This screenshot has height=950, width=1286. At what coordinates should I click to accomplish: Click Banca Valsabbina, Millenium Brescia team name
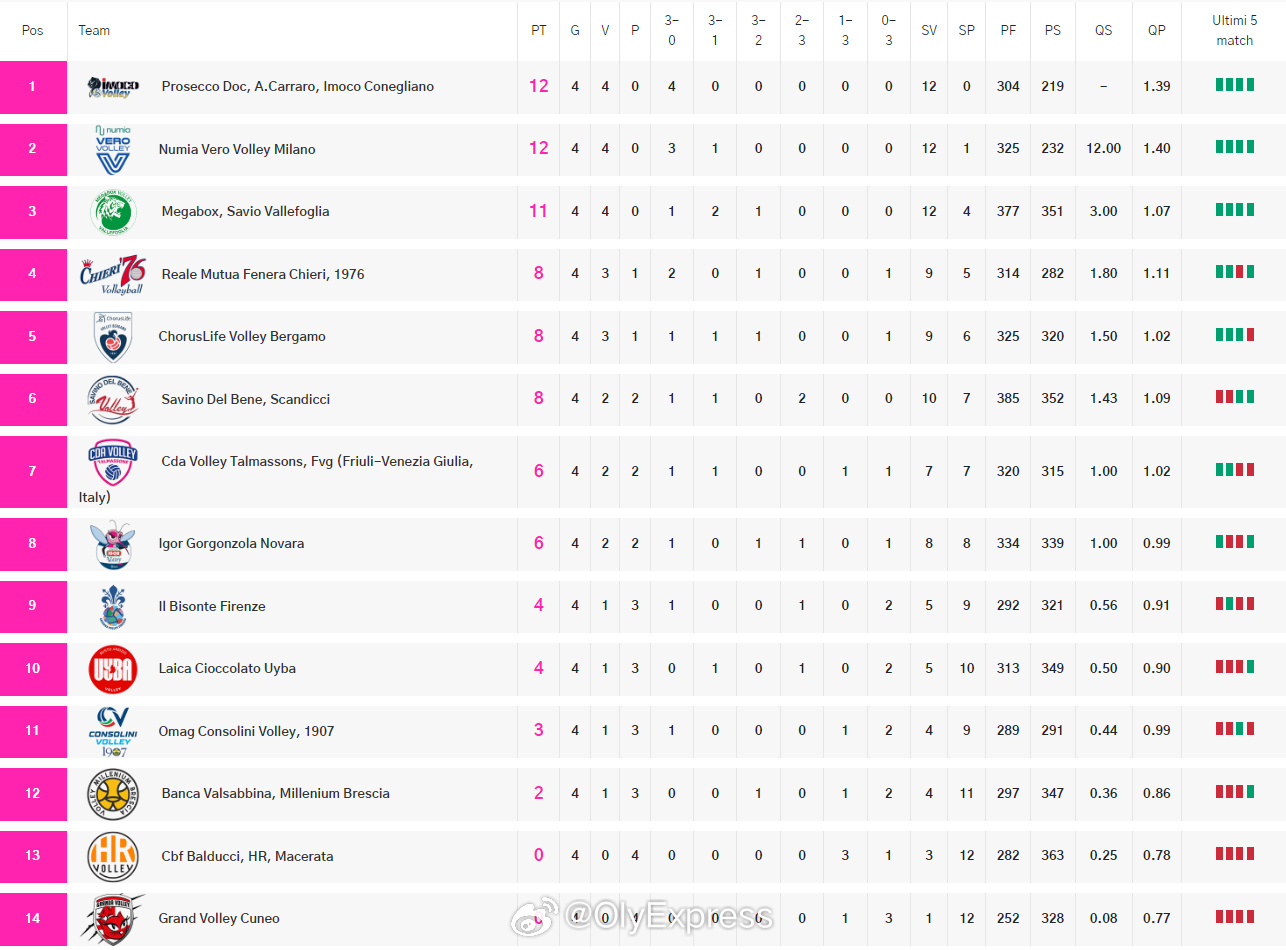275,794
